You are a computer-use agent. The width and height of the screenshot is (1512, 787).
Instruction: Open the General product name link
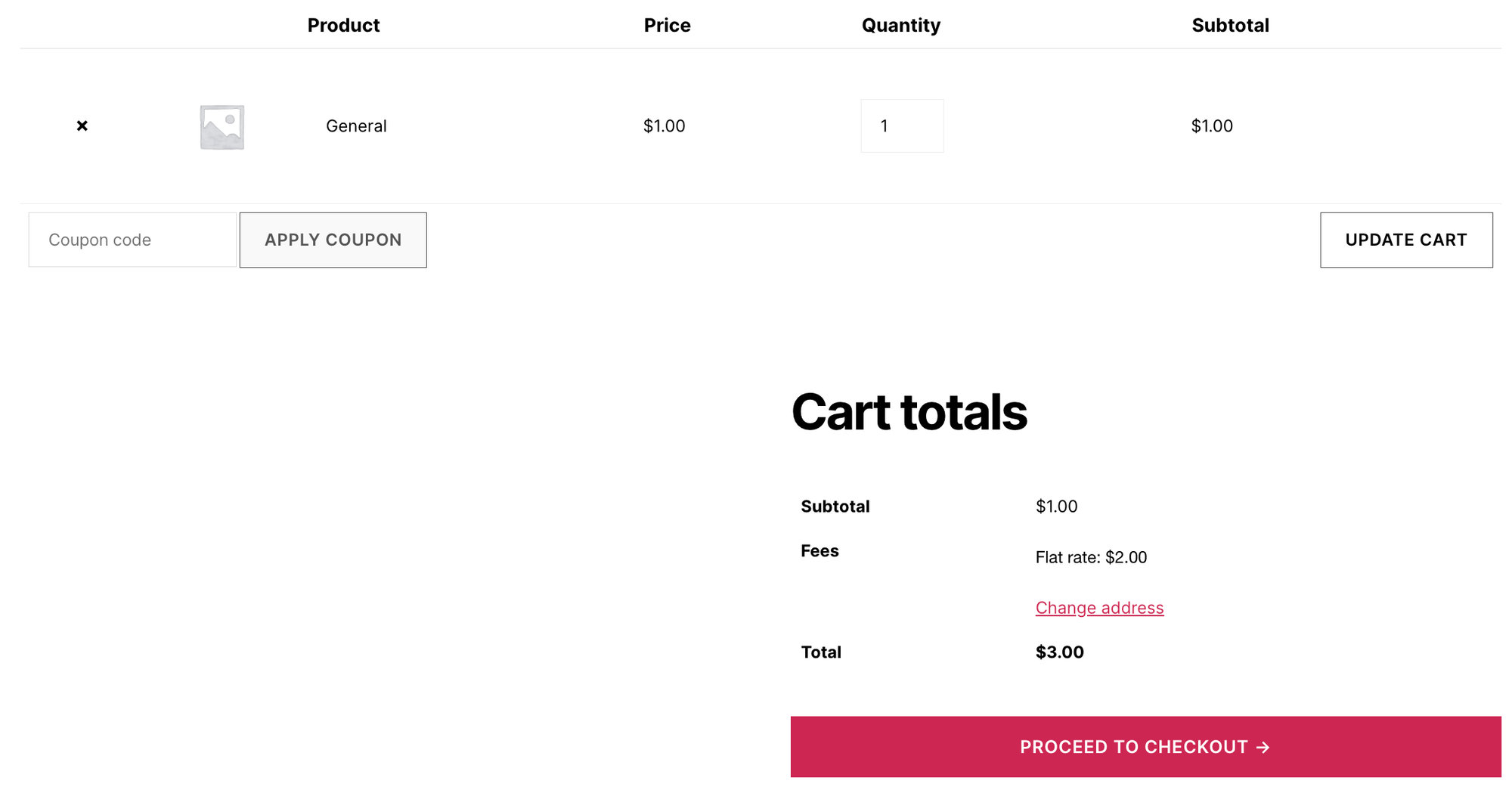[x=356, y=126]
